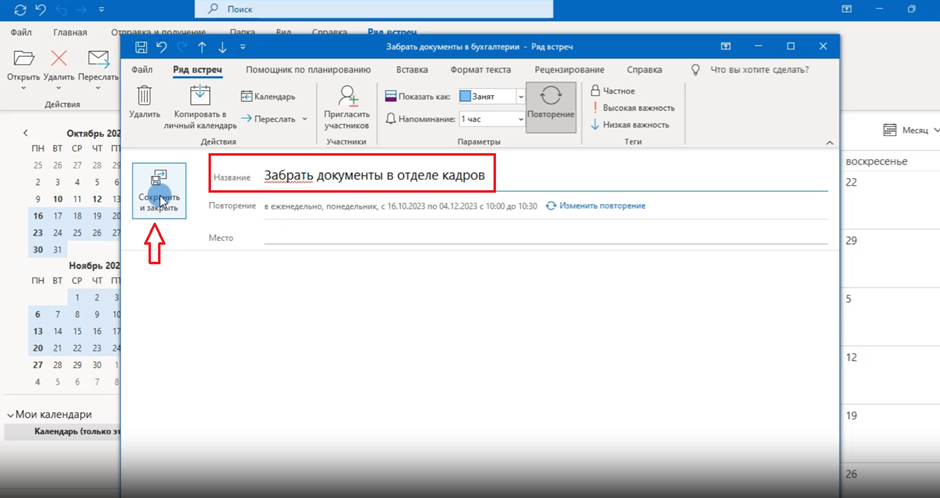Save using the floppy disk icon in title bar
This screenshot has height=498, width=940.
click(141, 47)
